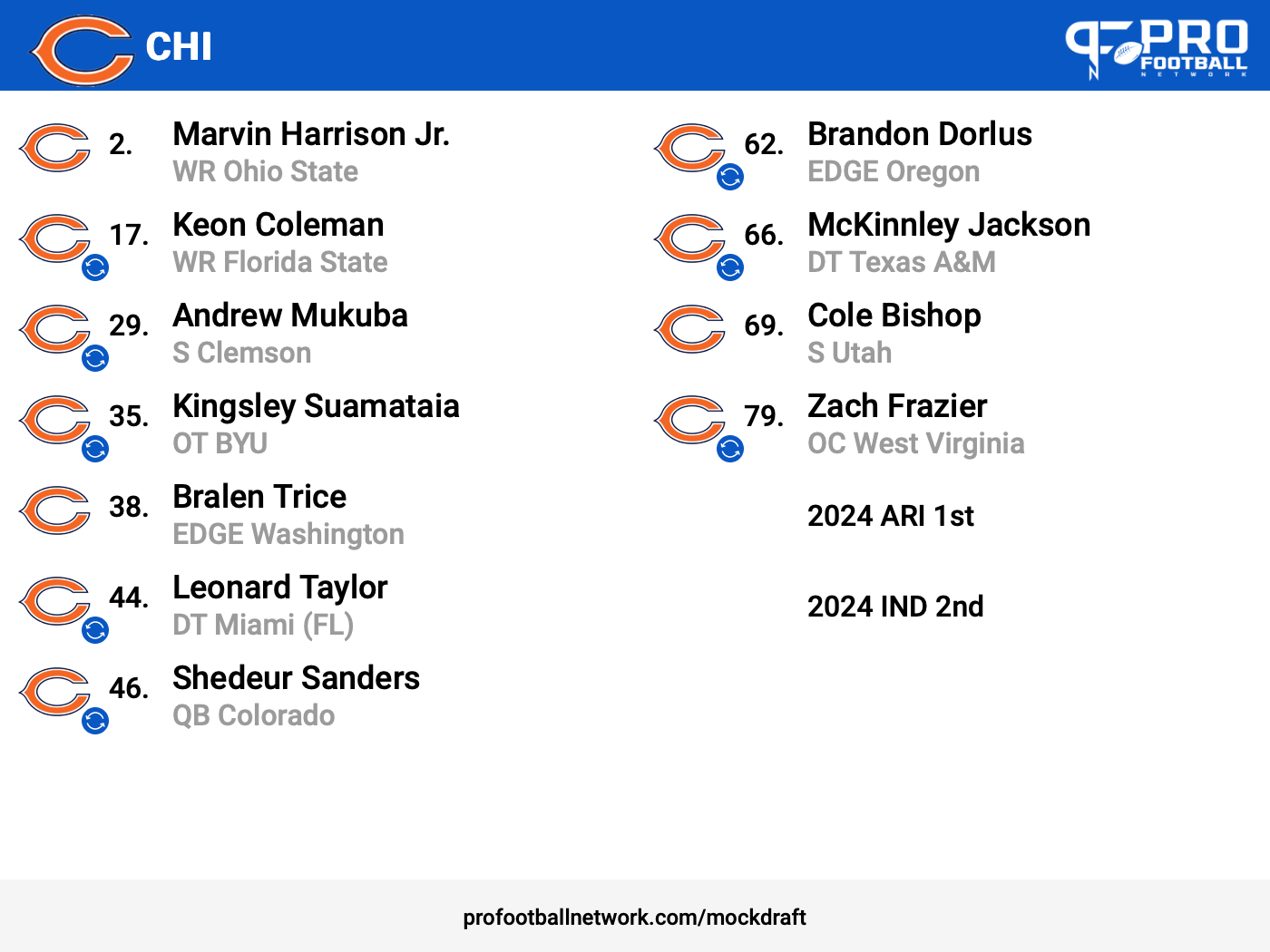Viewport: 1270px width, 952px height.
Task: Click the 2024 IND 2nd future pick
Action: [x=895, y=607]
